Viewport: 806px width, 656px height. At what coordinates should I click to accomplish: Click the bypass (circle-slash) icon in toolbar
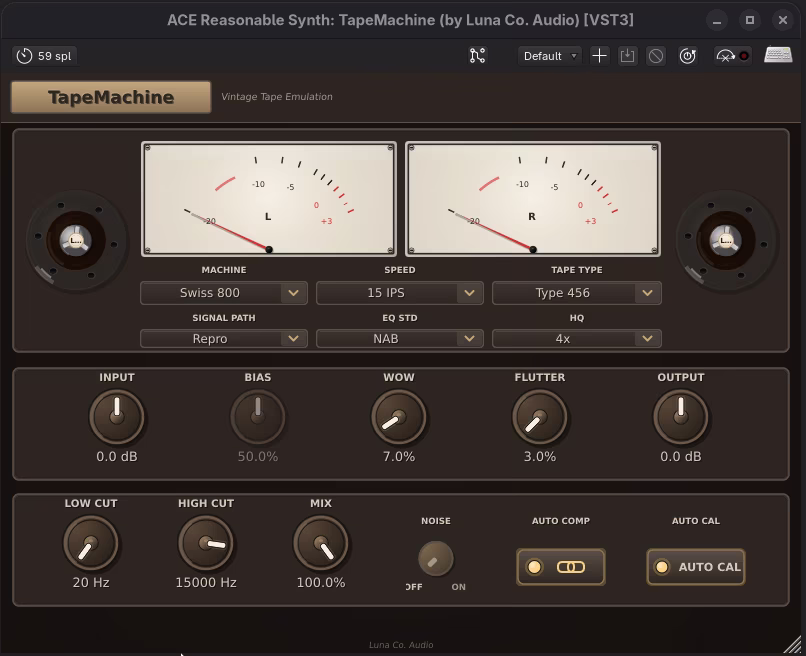[x=655, y=56]
